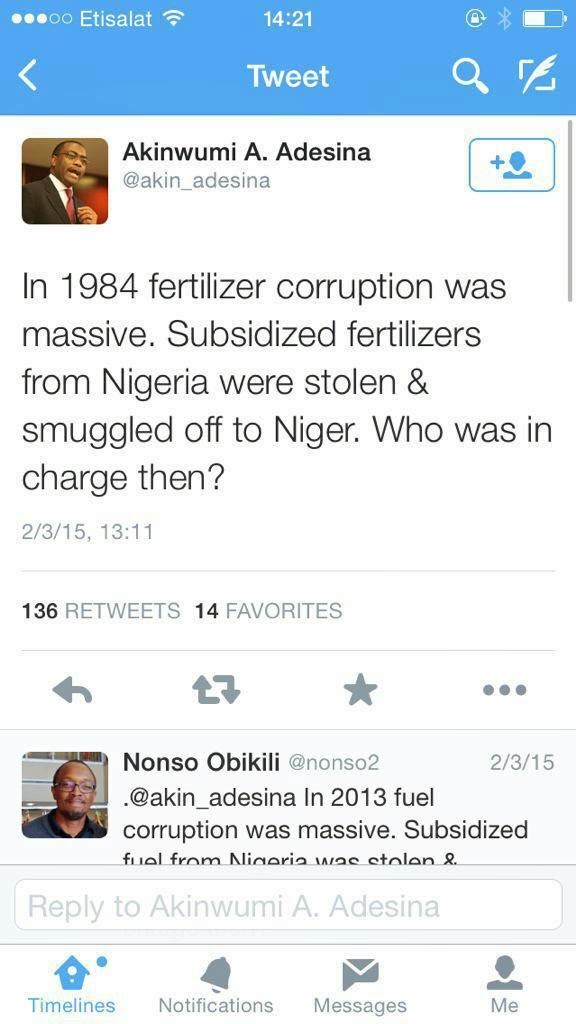This screenshot has width=576, height=1024.
Task: Reply to the tweet using arrow icon
Action: tap(72, 690)
